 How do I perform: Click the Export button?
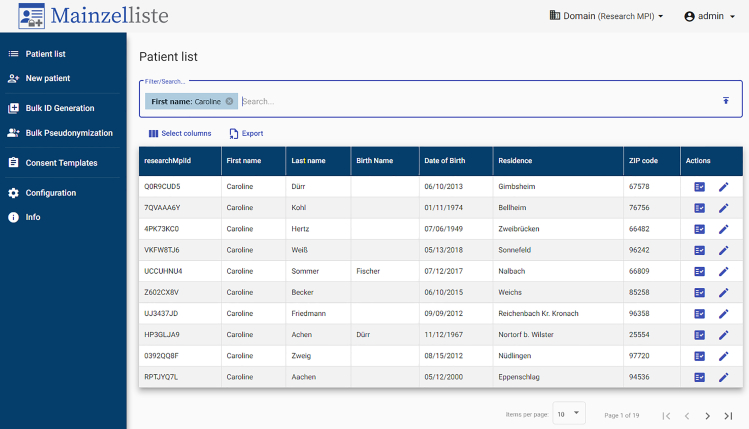tap(246, 133)
